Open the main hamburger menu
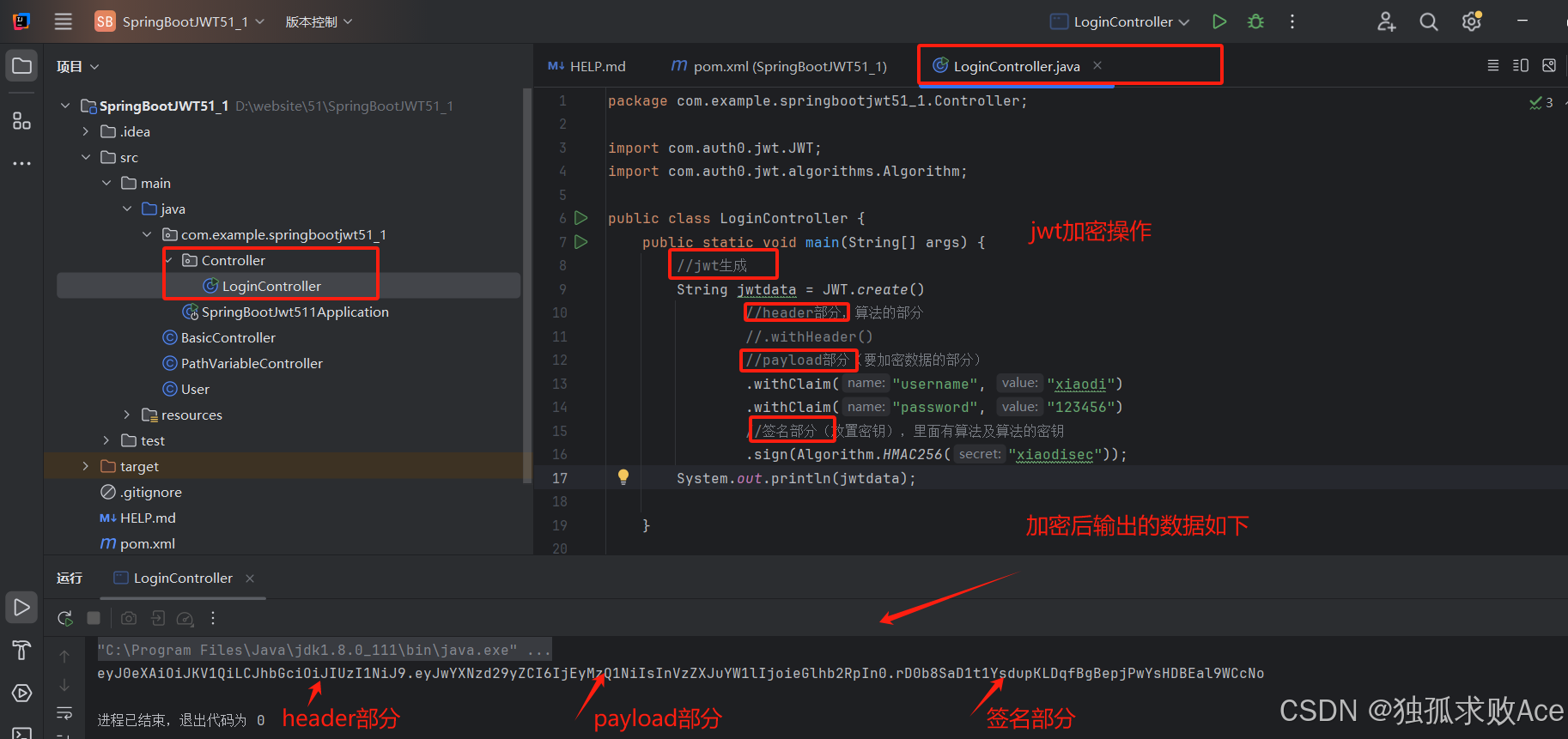The height and width of the screenshot is (739, 1568). coord(64,21)
